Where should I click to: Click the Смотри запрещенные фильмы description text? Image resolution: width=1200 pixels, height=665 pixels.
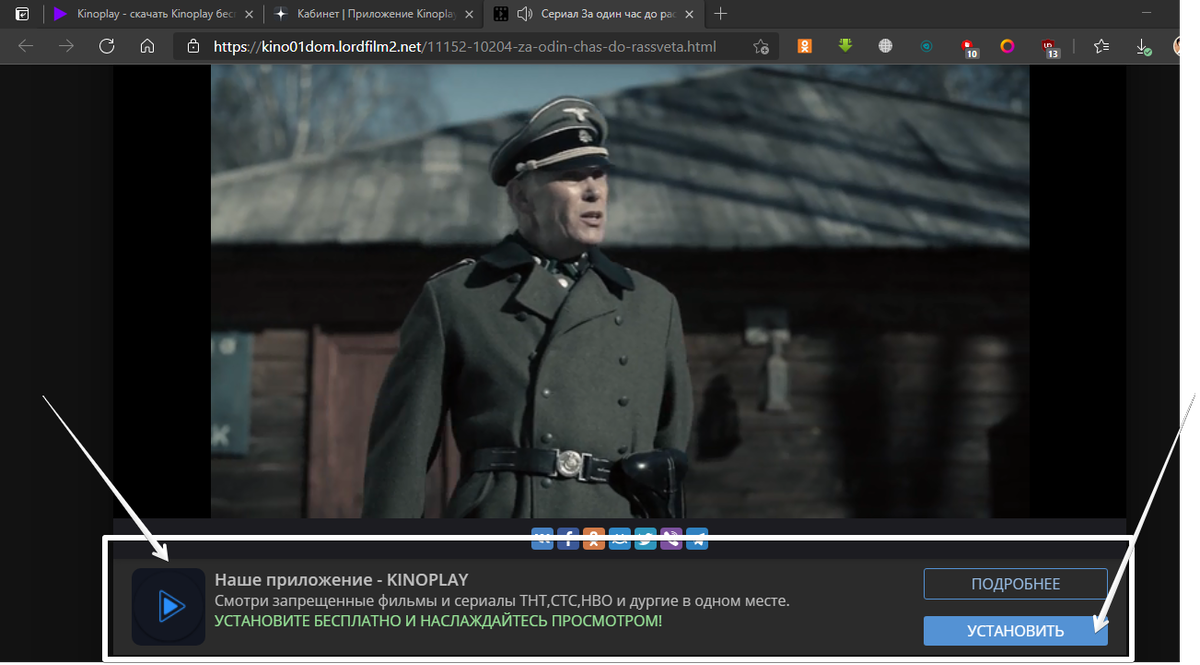click(502, 601)
